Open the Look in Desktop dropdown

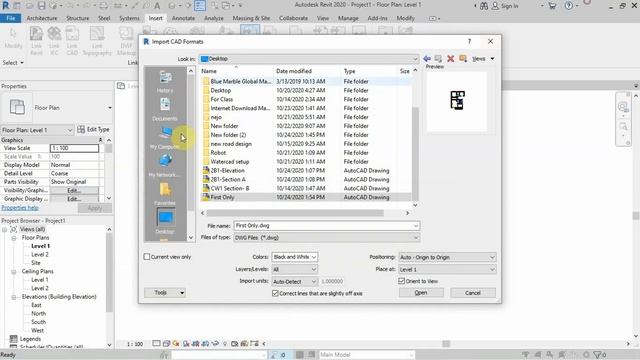pos(309,59)
